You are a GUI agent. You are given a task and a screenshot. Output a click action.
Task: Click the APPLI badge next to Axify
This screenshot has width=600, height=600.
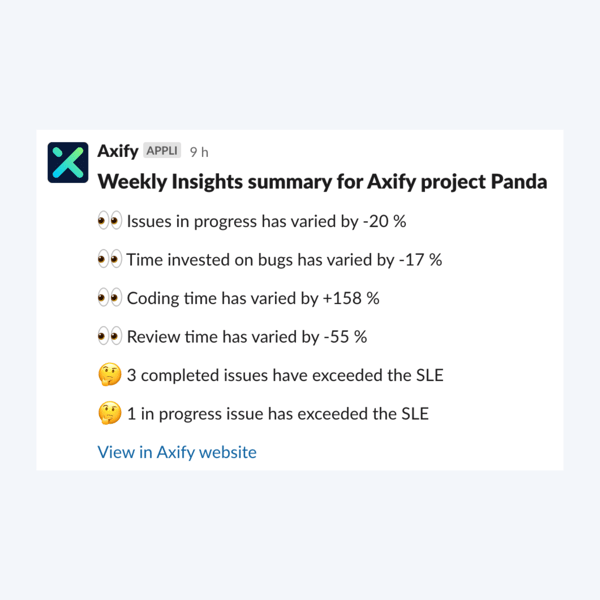click(162, 150)
